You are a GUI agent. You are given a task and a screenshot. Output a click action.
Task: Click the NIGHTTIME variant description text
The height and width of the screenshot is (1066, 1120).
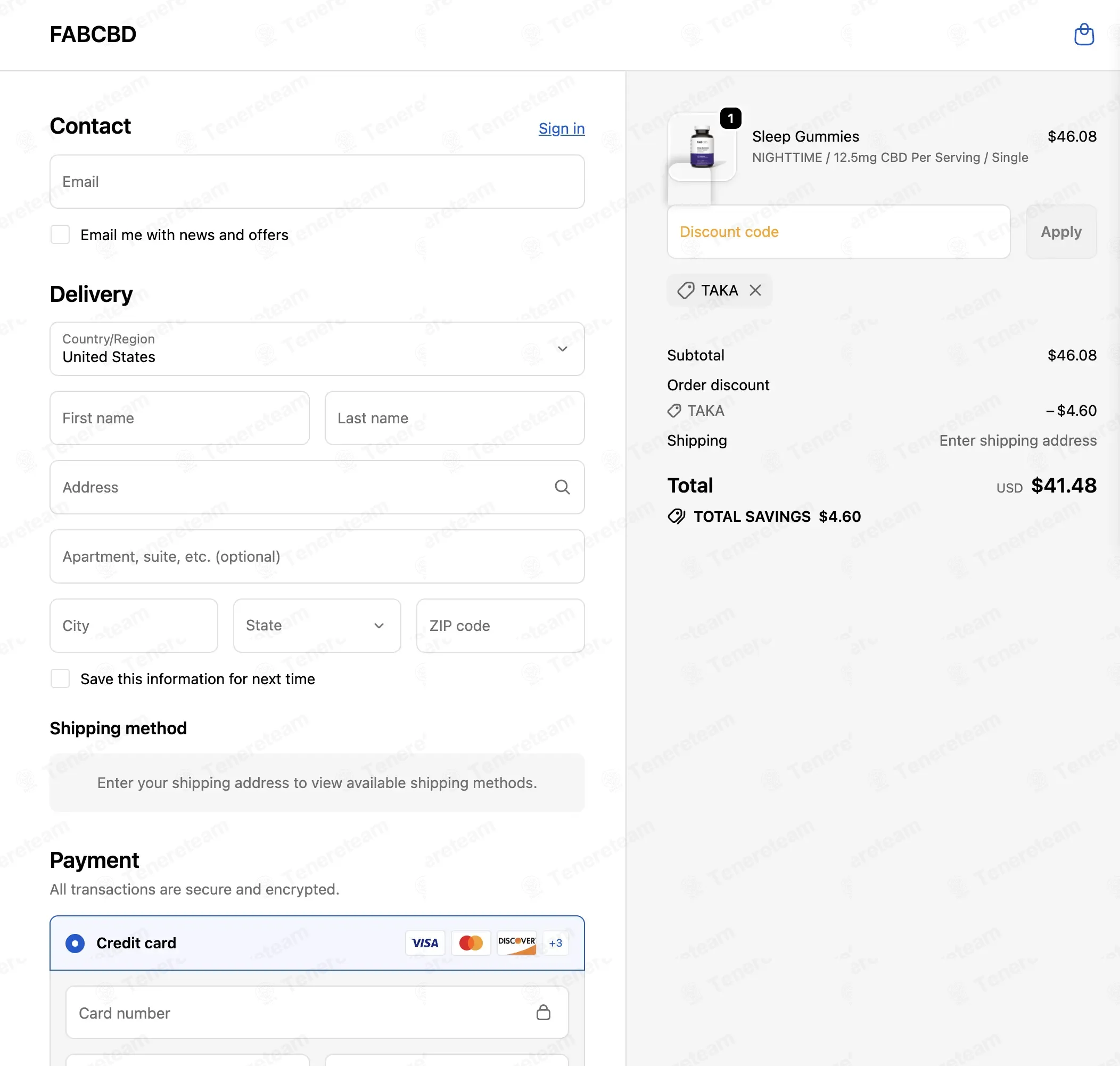[x=890, y=158]
